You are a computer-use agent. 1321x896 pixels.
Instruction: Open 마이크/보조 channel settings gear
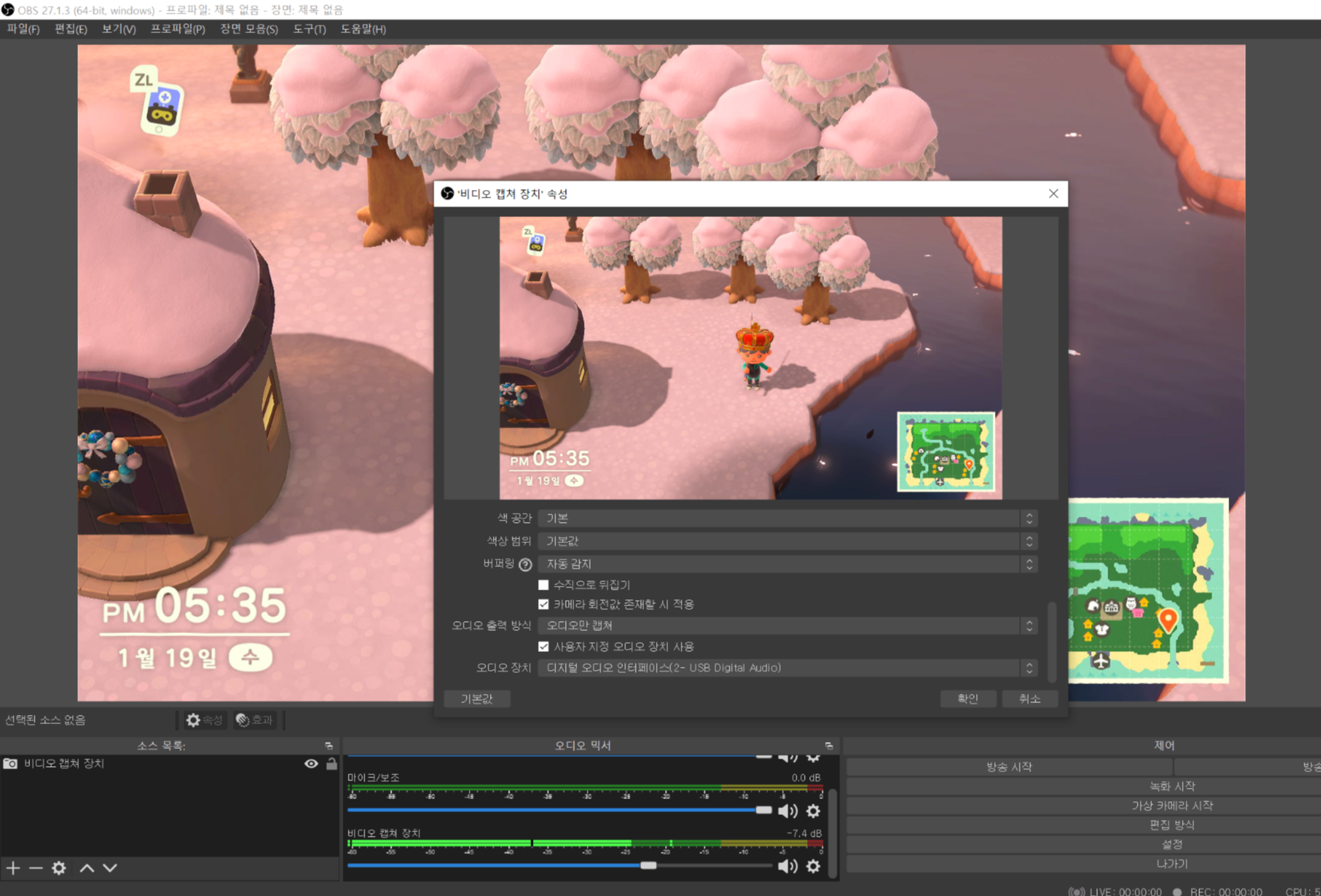[813, 811]
